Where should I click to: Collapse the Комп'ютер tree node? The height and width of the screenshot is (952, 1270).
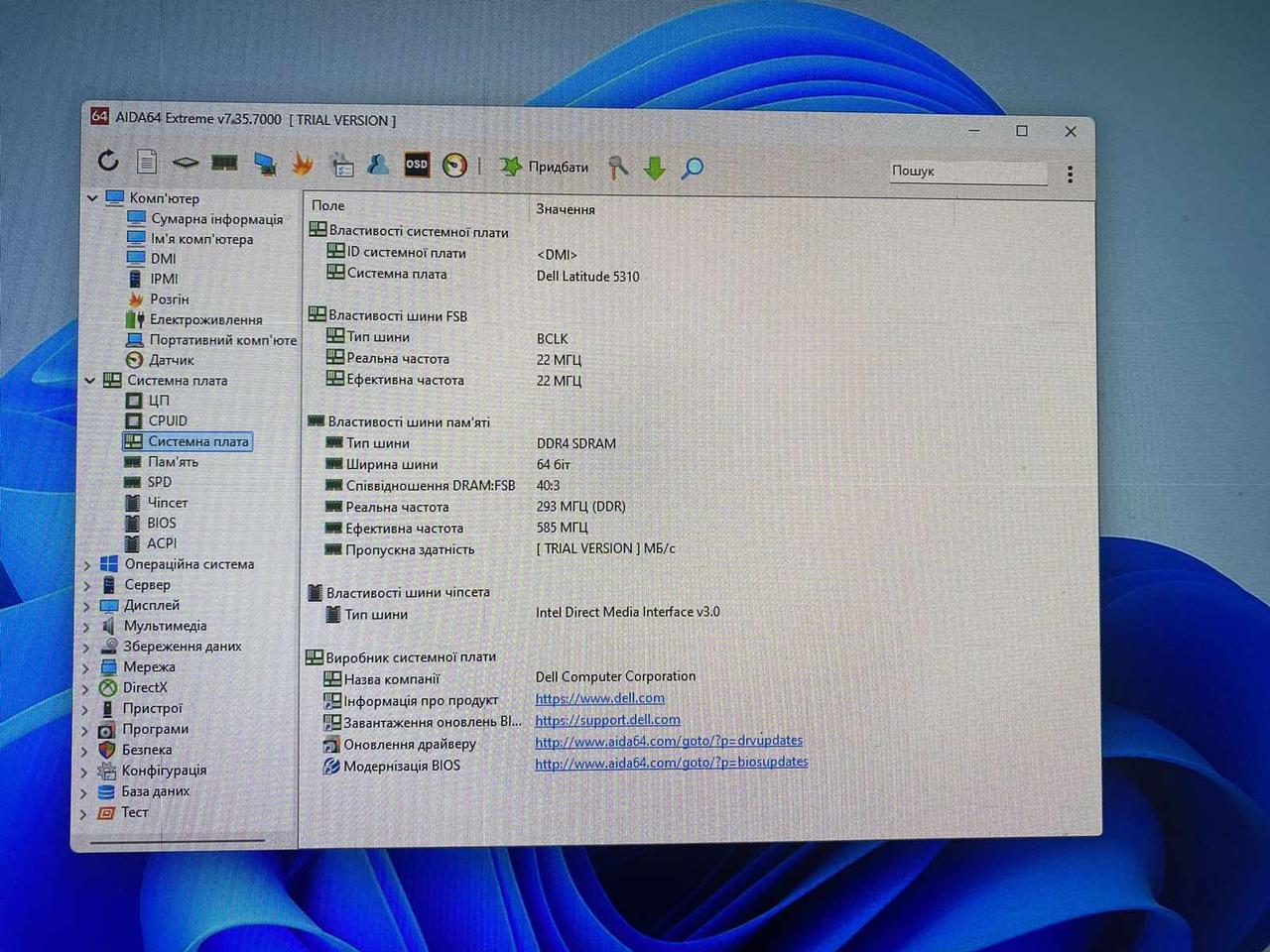92,198
